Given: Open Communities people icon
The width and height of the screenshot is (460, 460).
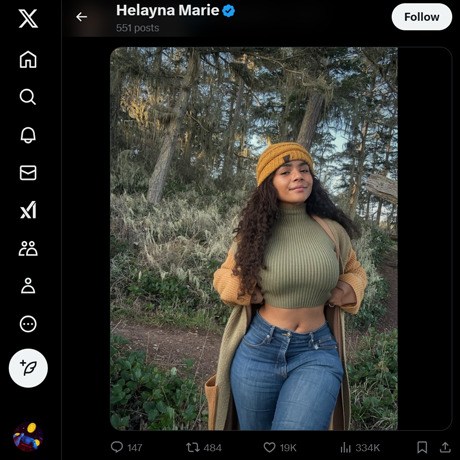Looking at the screenshot, I should tap(28, 248).
